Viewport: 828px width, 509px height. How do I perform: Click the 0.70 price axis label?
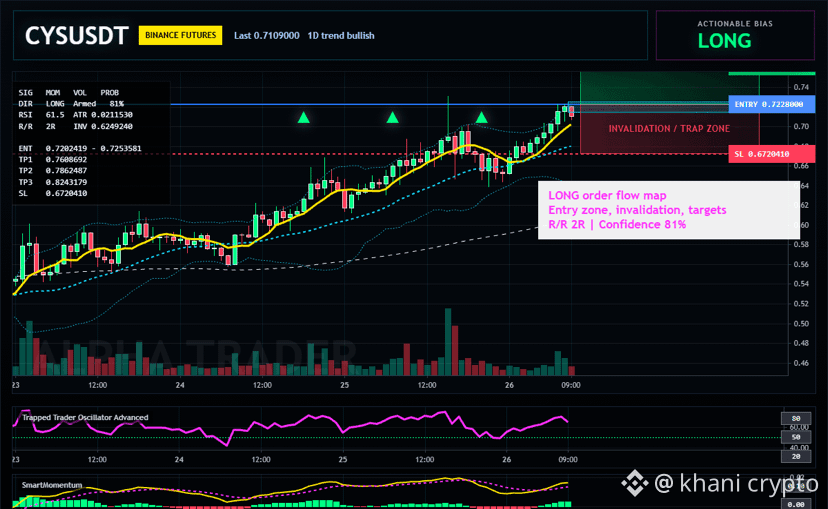[x=801, y=127]
